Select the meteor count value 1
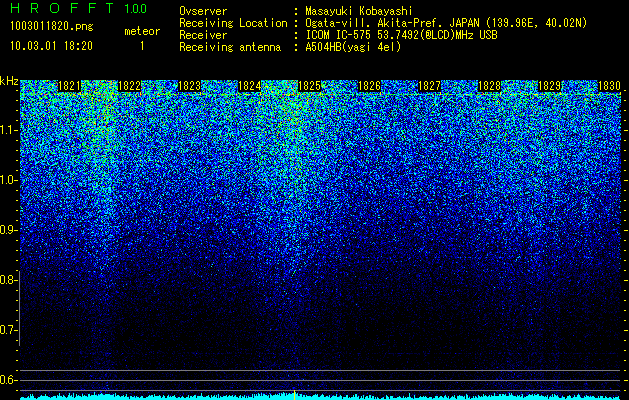Image resolution: width=629 pixels, height=400 pixels. (142, 46)
